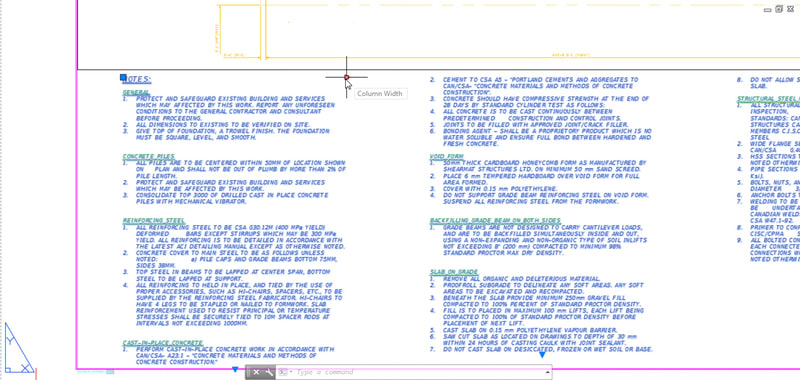Viewport: 800px width, 380px height.
Task: Close the drawing viewport window
Action: click(790, 9)
